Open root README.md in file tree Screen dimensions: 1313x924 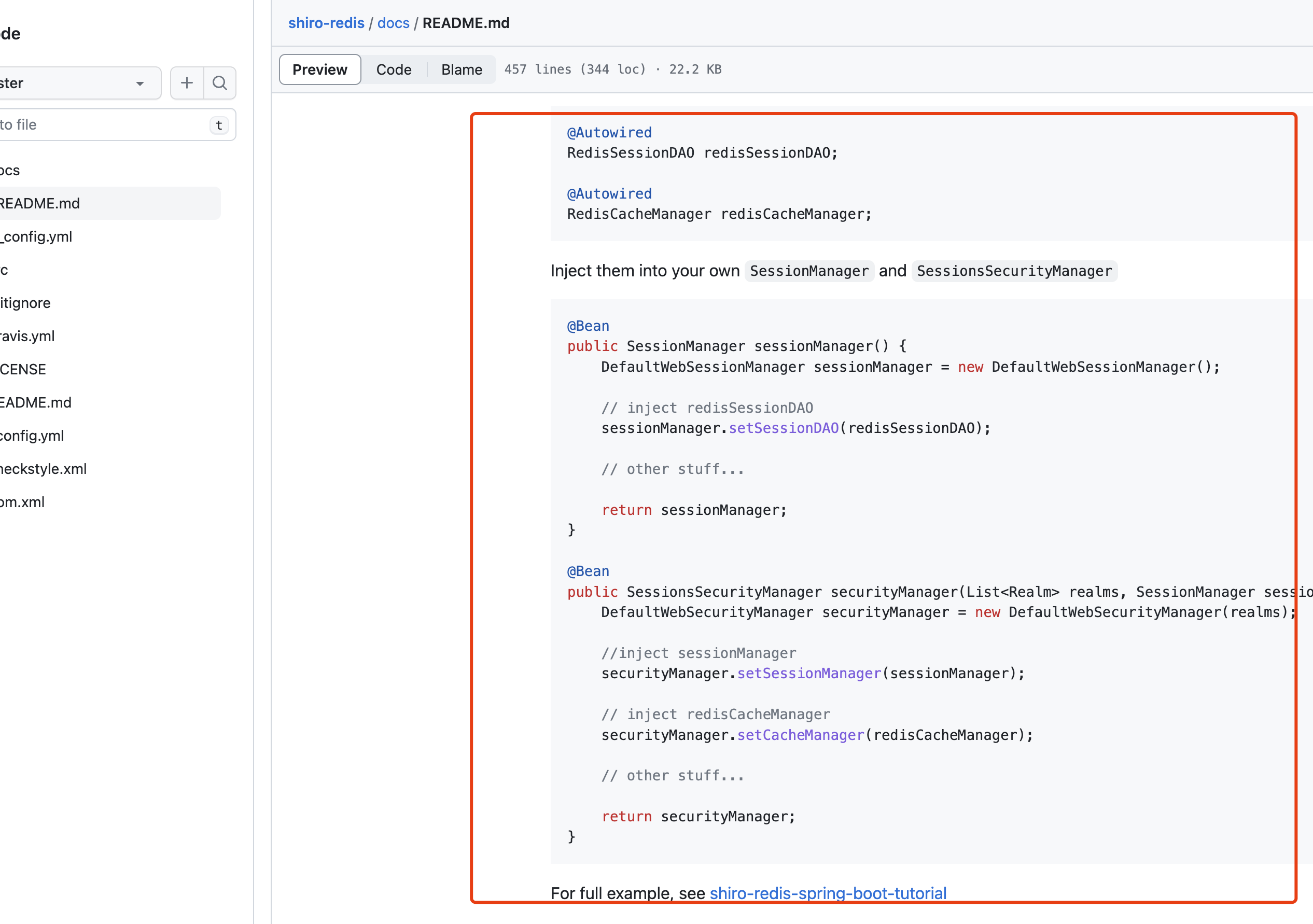[35, 402]
